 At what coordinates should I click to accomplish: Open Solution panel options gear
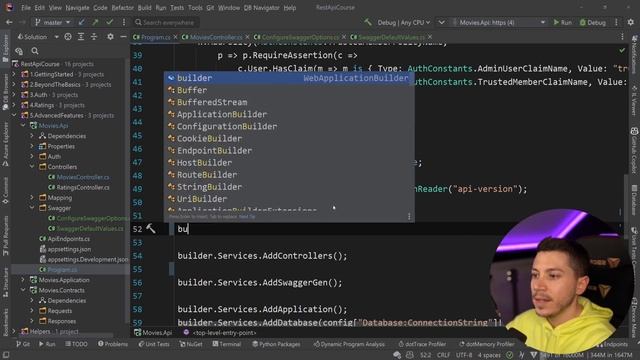click(x=110, y=37)
